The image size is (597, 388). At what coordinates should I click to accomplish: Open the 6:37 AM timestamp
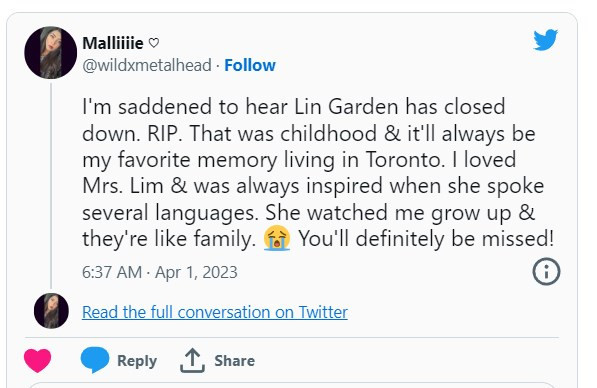[112, 272]
